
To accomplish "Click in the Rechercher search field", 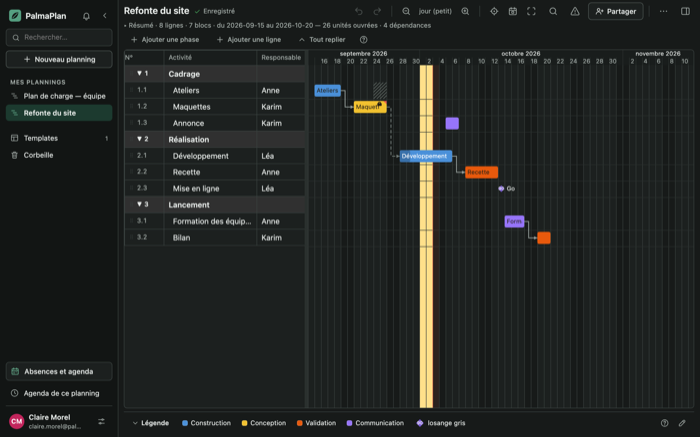I will click(59, 37).
